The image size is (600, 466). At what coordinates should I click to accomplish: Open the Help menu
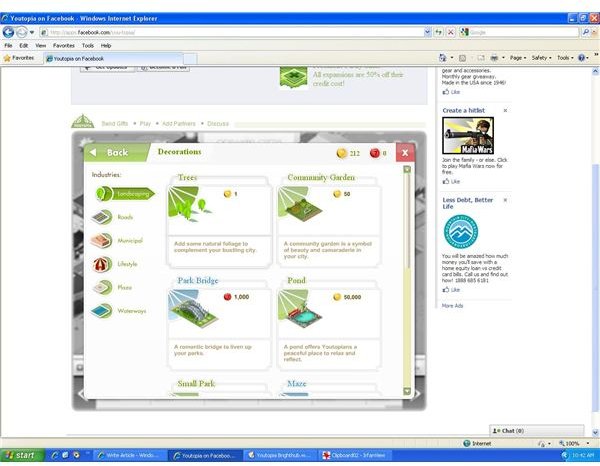click(x=106, y=46)
